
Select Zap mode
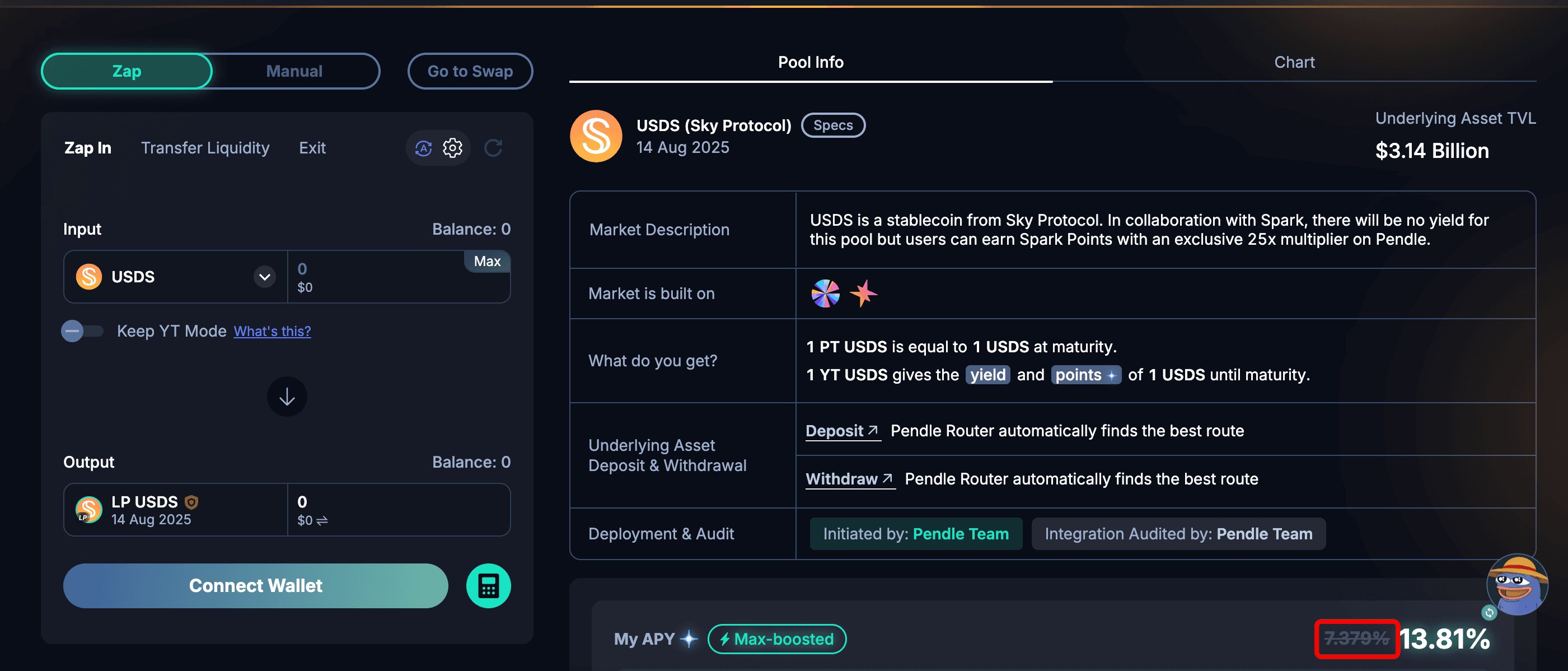coord(127,71)
